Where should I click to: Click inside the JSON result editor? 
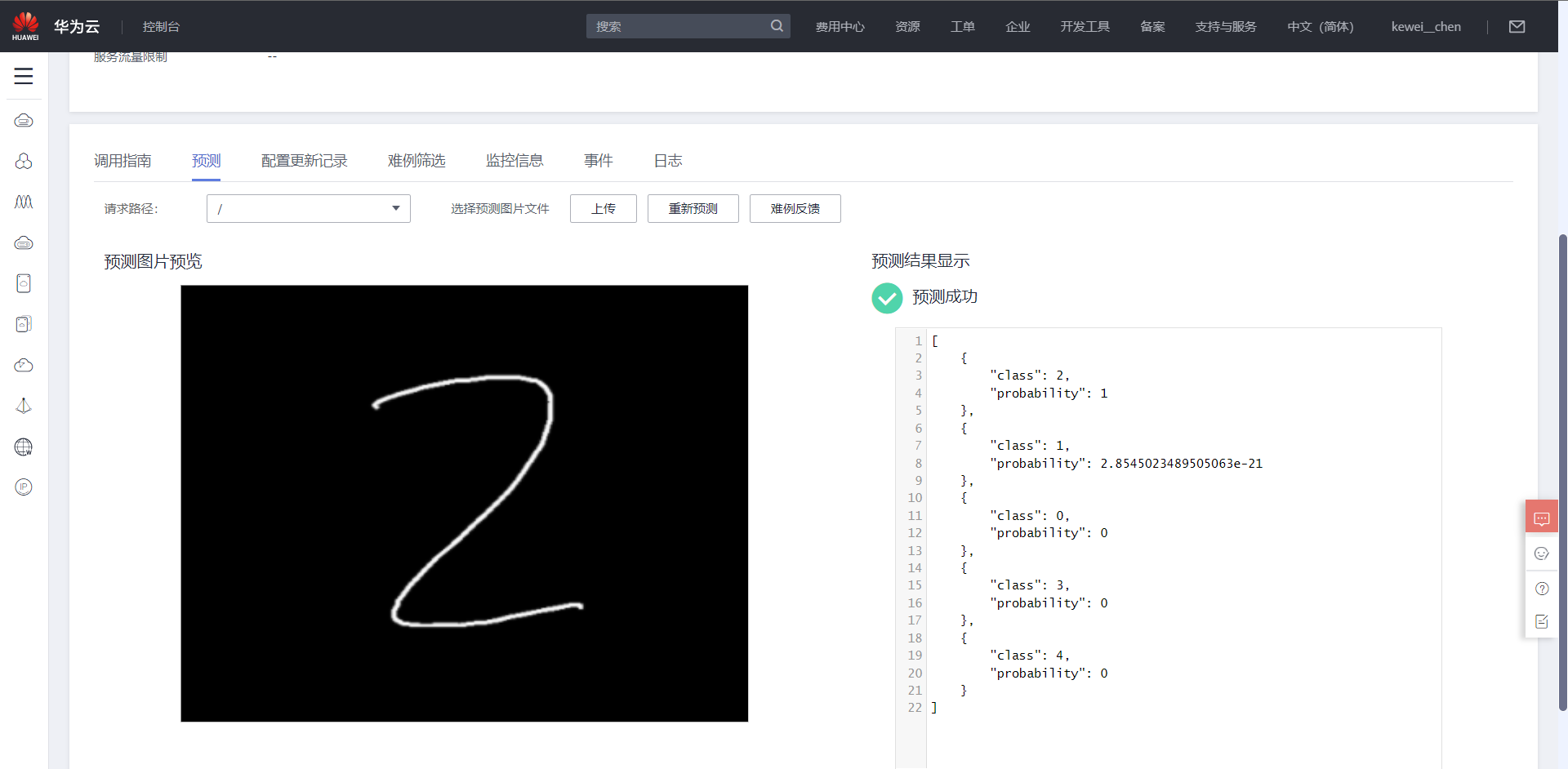coord(1184,547)
